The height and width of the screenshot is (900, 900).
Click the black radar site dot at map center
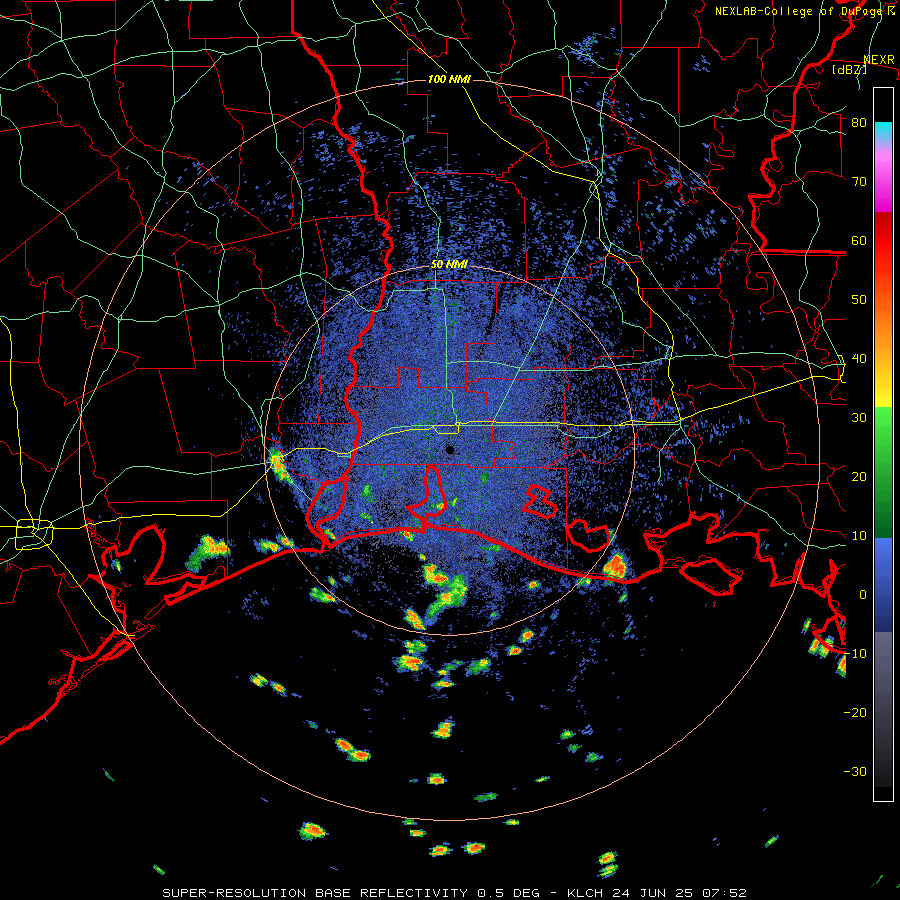click(450, 449)
